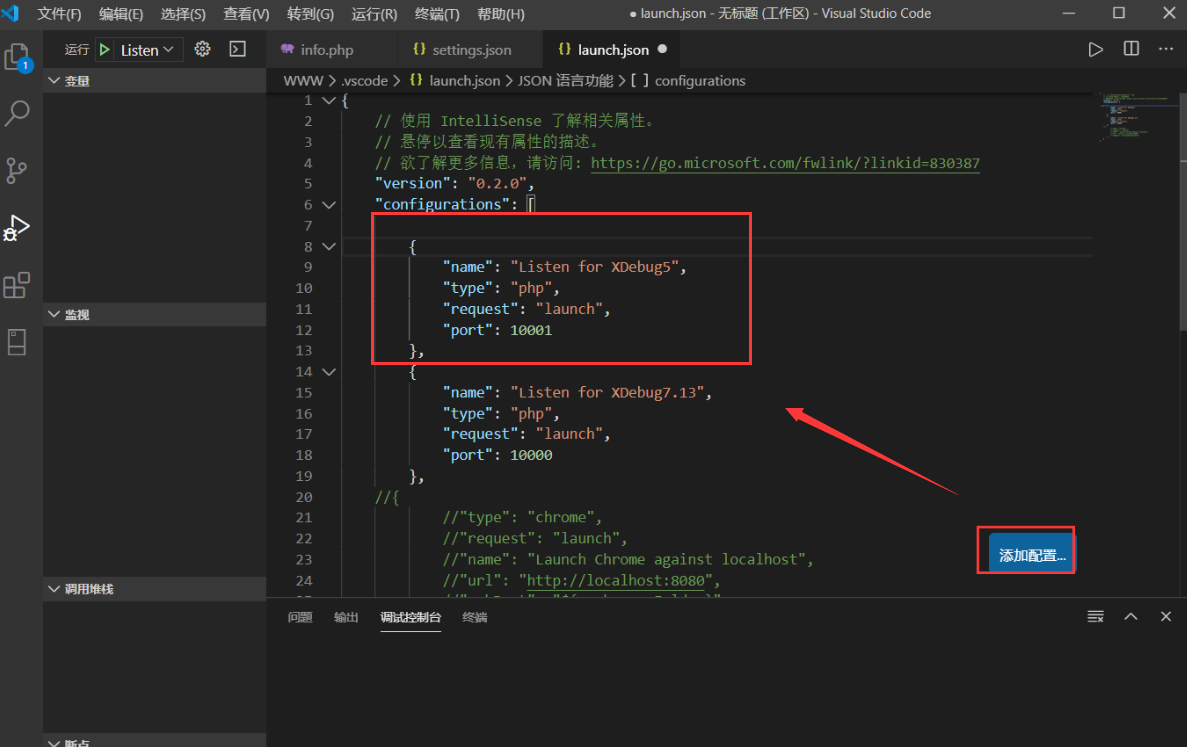Screen dimensions: 1187x747
Task: Open the 终端 (Terminal) panel tab
Action: click(x=474, y=617)
